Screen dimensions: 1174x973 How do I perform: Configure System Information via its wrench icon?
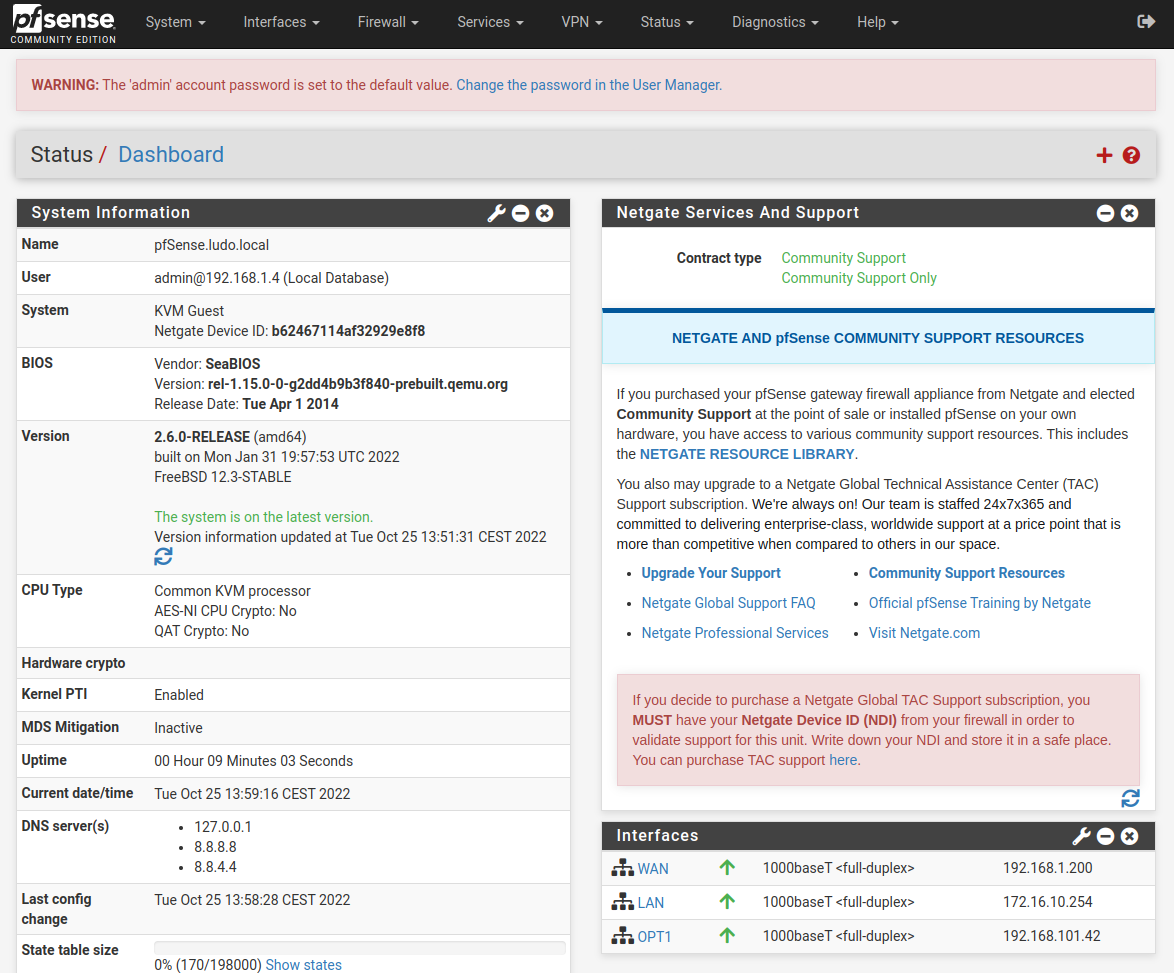pyautogui.click(x=496, y=213)
